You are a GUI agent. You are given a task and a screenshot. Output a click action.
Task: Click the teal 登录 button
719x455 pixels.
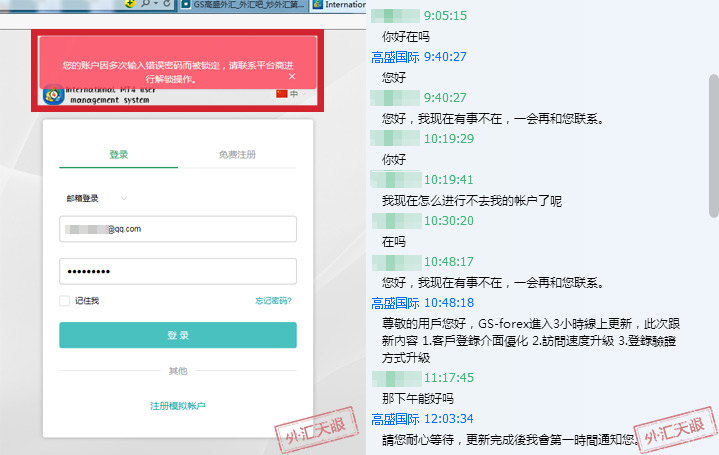click(x=178, y=335)
